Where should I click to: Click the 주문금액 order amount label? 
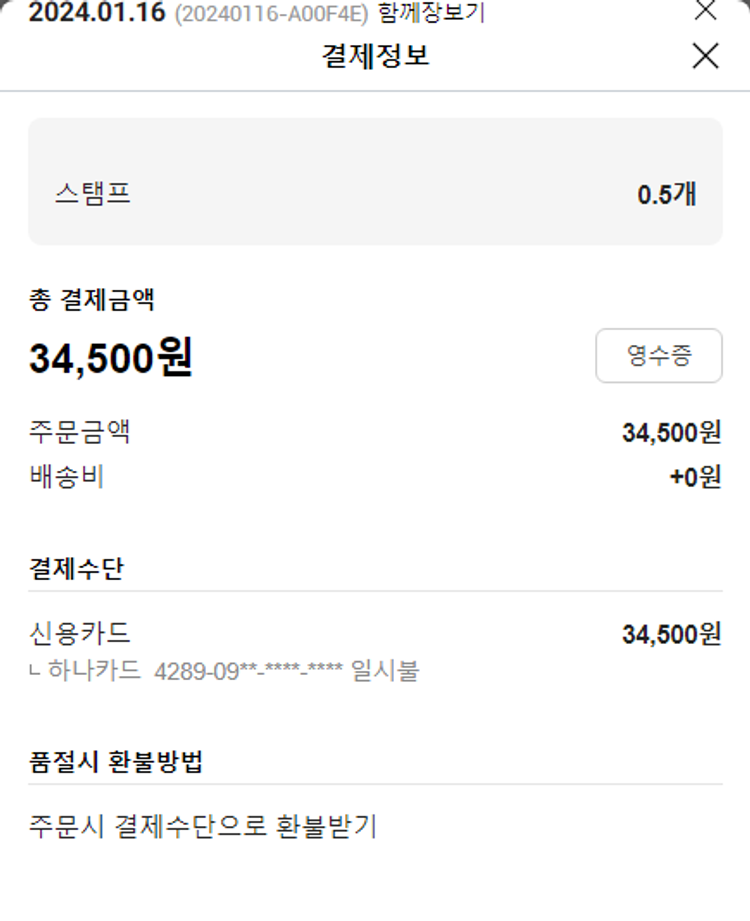80,433
